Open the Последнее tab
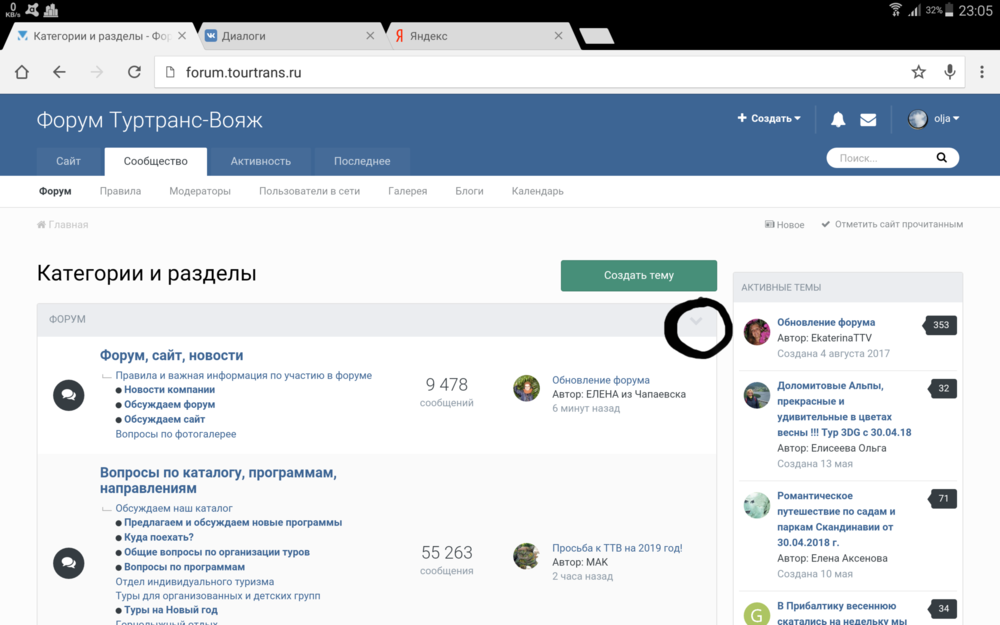 (x=362, y=161)
